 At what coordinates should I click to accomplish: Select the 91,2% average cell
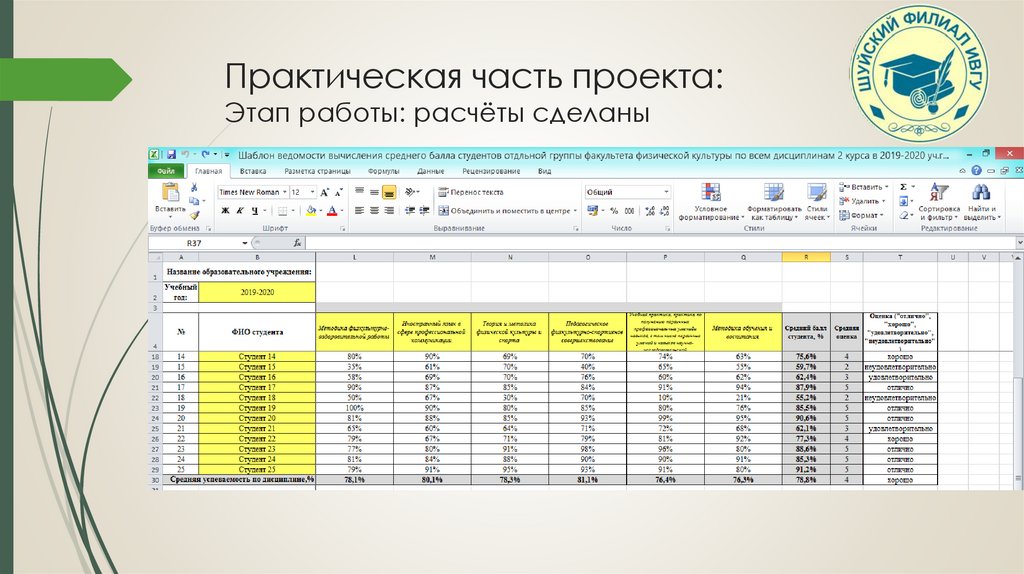pyautogui.click(x=806, y=470)
